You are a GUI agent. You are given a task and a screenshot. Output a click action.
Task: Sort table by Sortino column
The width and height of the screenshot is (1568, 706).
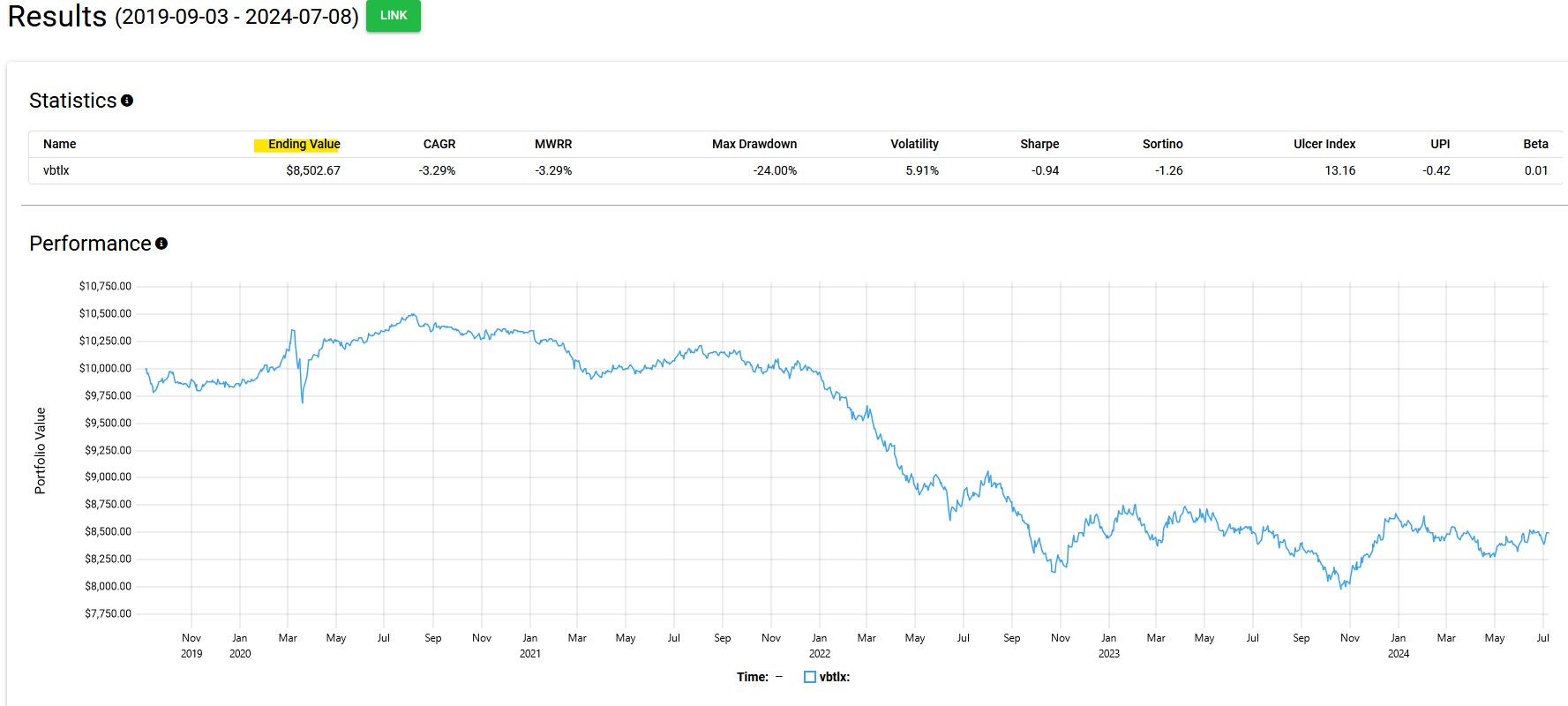click(x=1162, y=144)
